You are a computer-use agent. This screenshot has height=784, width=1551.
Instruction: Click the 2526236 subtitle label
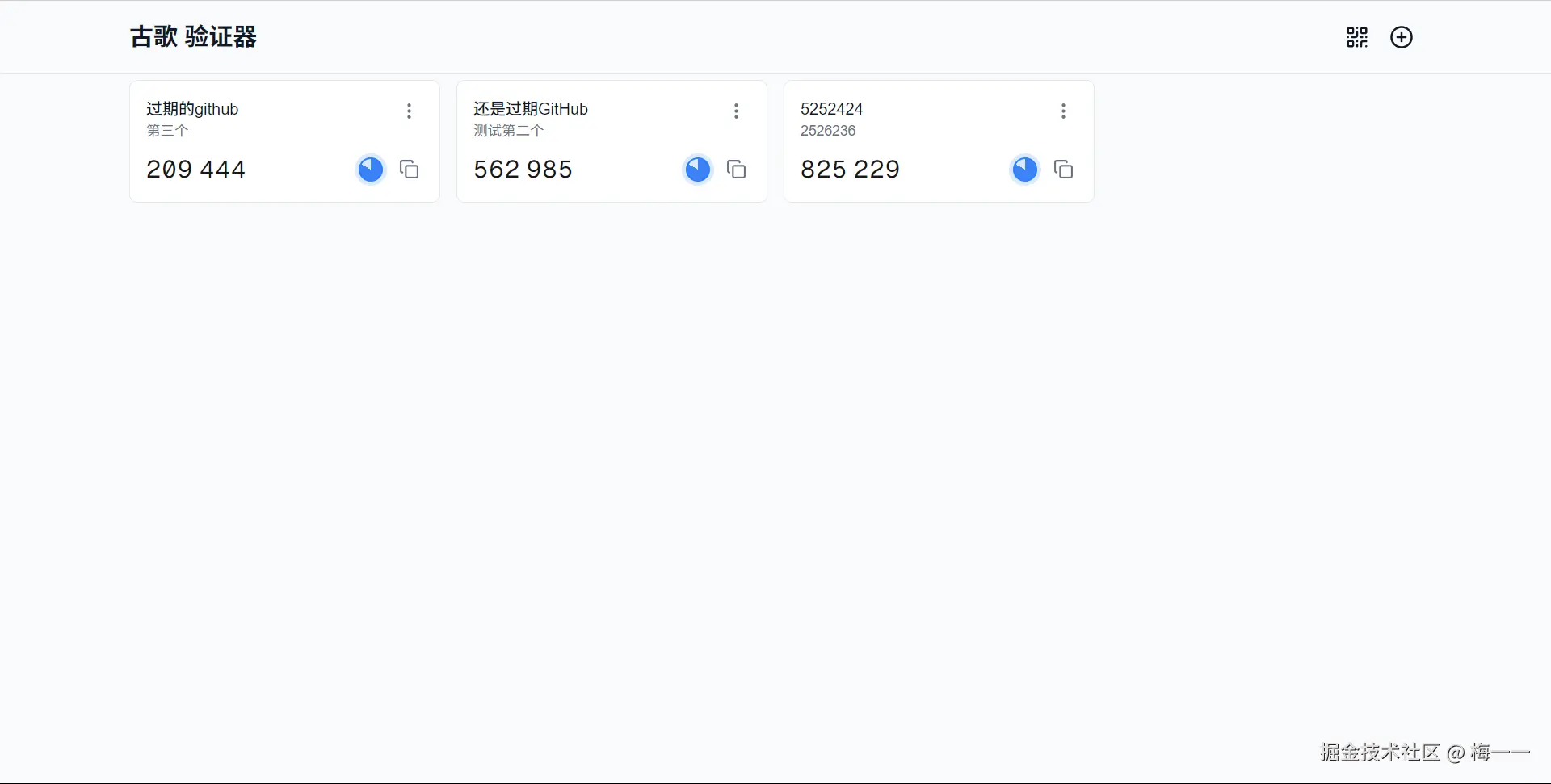pos(827,131)
